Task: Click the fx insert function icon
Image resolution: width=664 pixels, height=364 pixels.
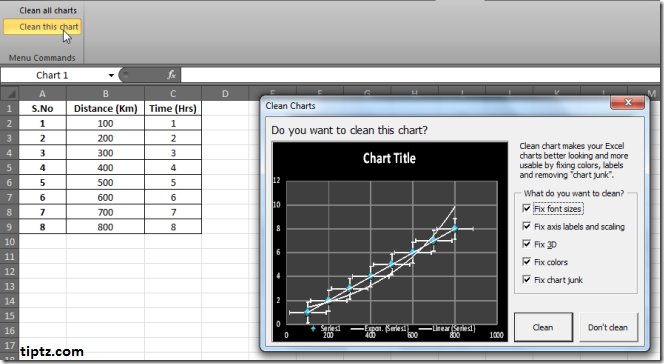Action: [171, 75]
